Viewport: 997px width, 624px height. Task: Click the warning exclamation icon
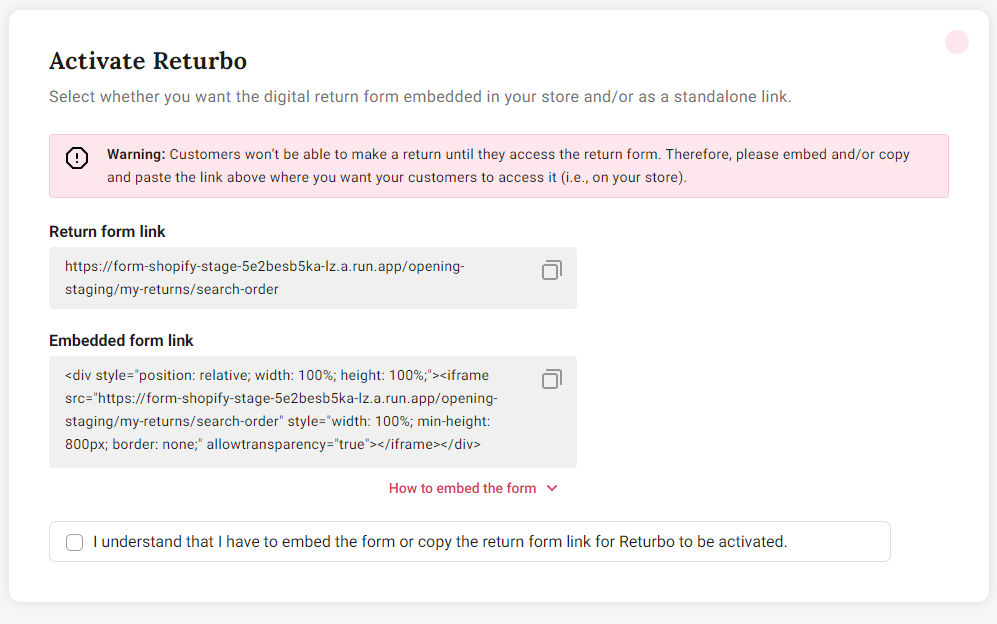tap(77, 158)
